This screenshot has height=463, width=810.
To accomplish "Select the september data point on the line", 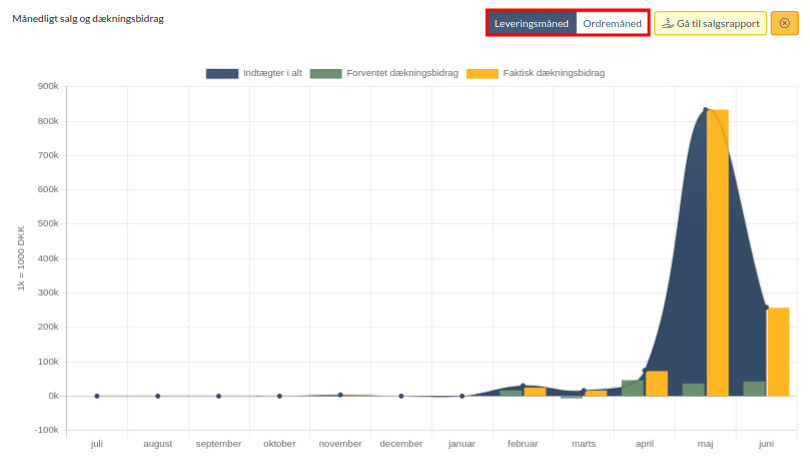I will point(219,396).
